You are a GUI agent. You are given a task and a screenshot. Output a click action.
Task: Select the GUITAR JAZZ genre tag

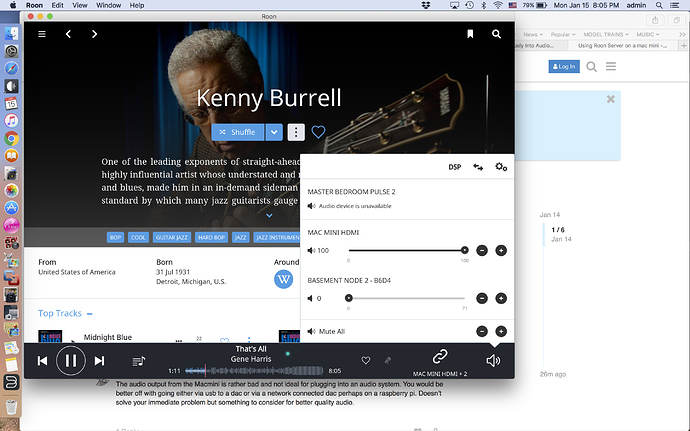click(172, 237)
